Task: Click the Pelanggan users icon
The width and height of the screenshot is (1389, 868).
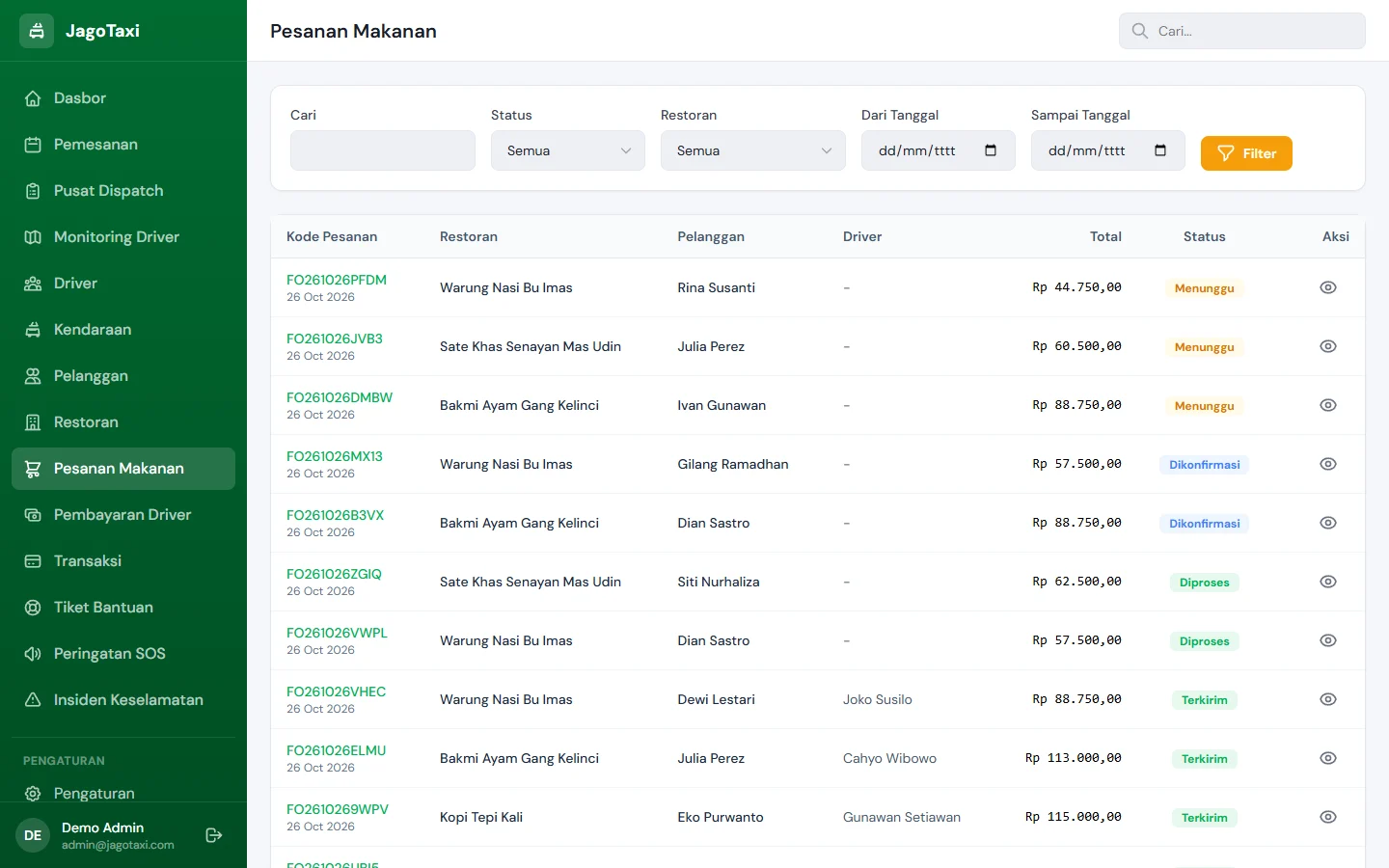Action: coord(33,376)
